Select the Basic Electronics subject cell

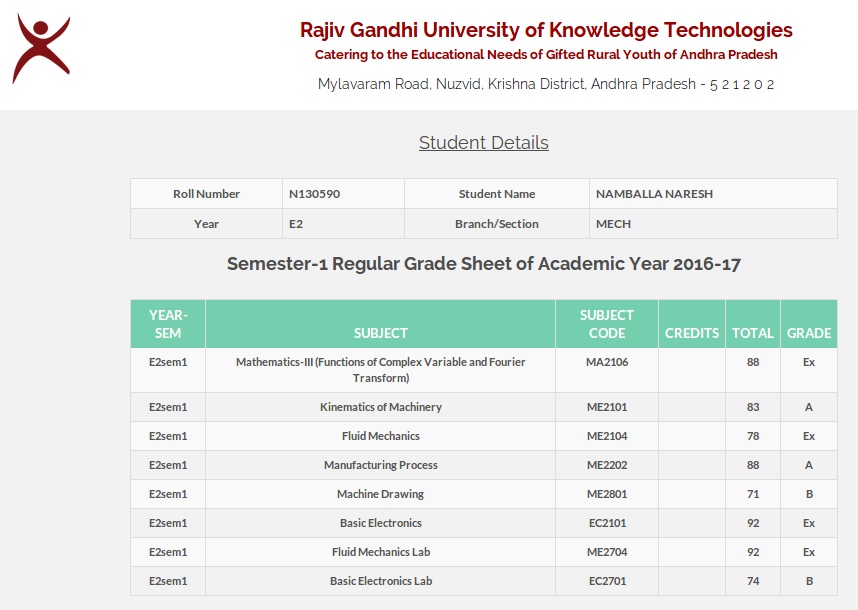(380, 523)
